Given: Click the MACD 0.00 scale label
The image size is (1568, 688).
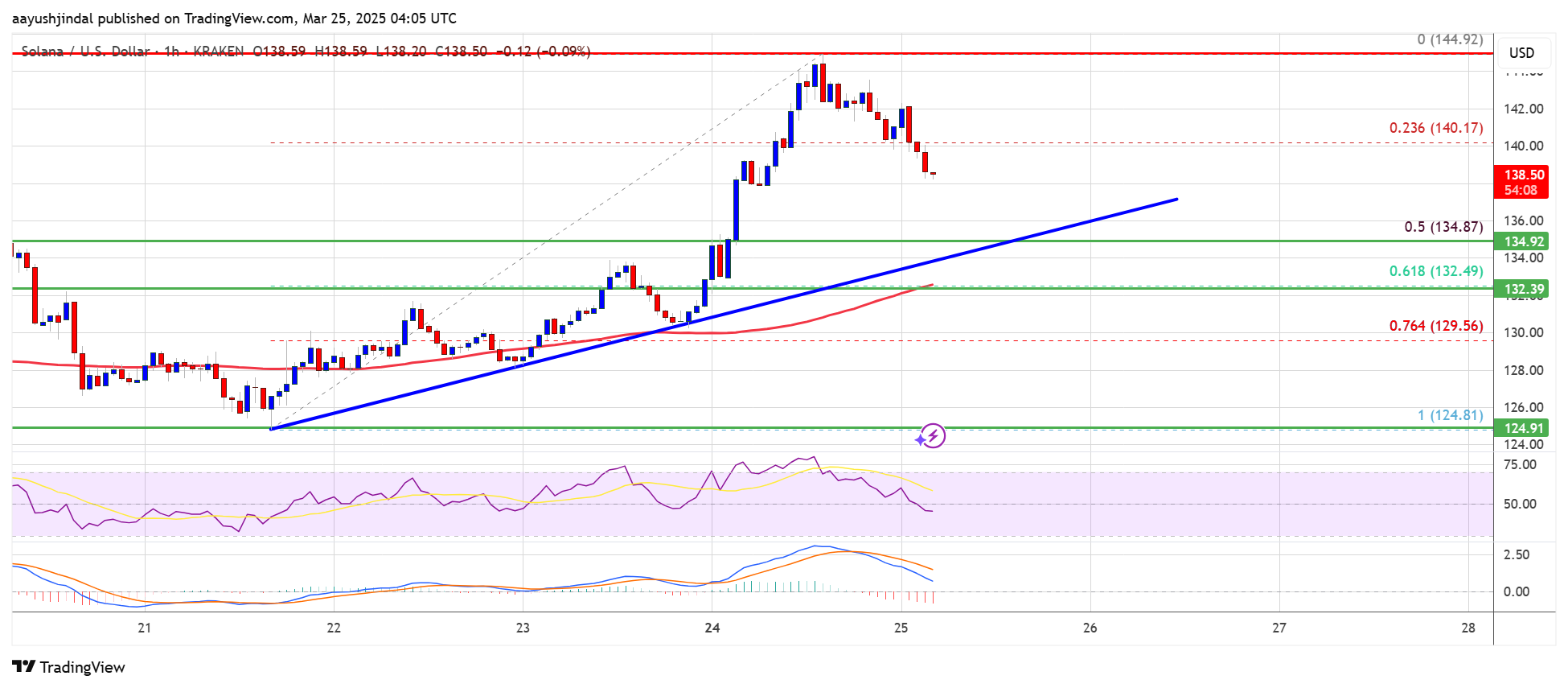Looking at the screenshot, I should [x=1516, y=591].
